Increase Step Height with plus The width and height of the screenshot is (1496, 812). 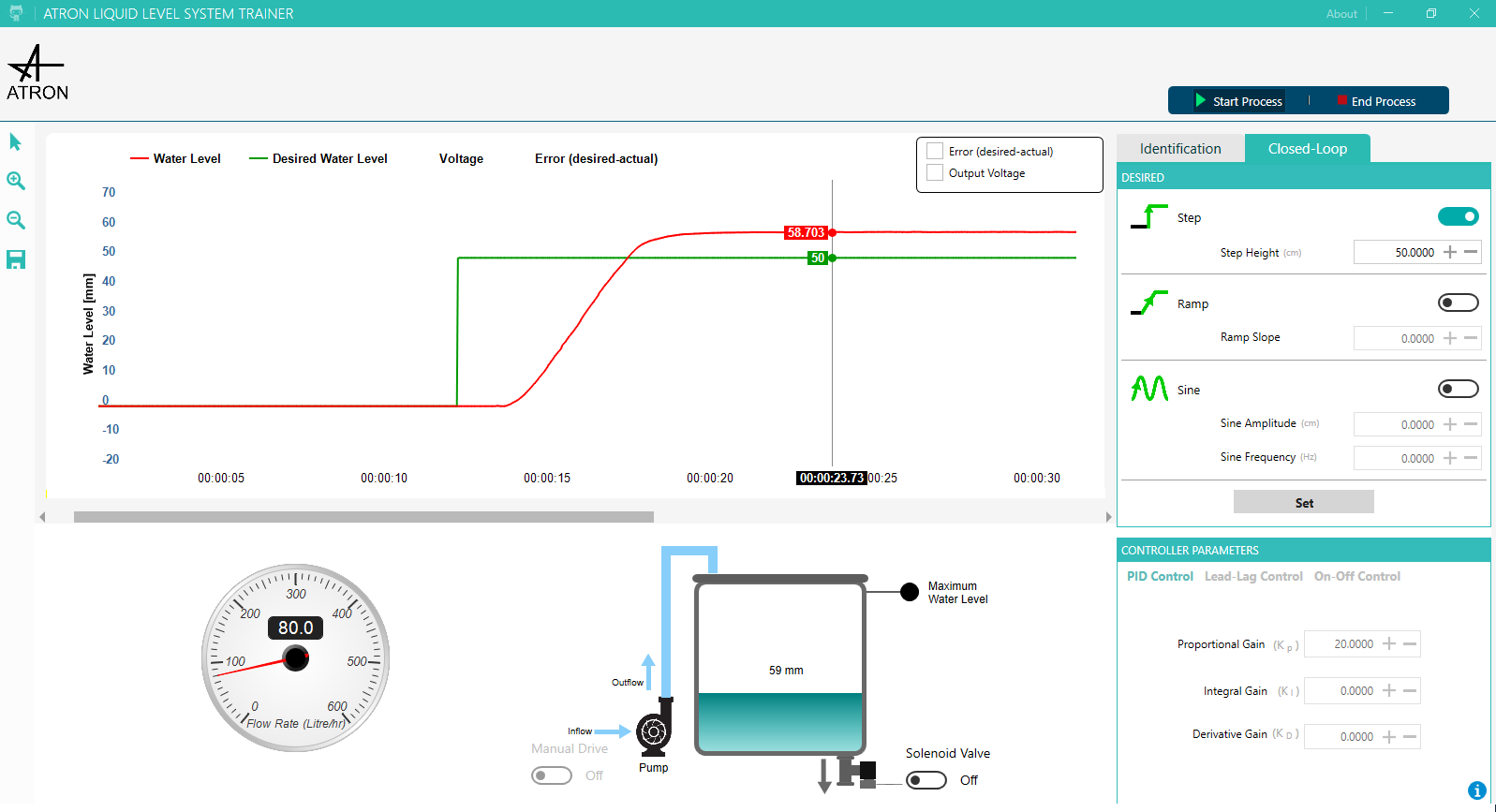click(1450, 252)
